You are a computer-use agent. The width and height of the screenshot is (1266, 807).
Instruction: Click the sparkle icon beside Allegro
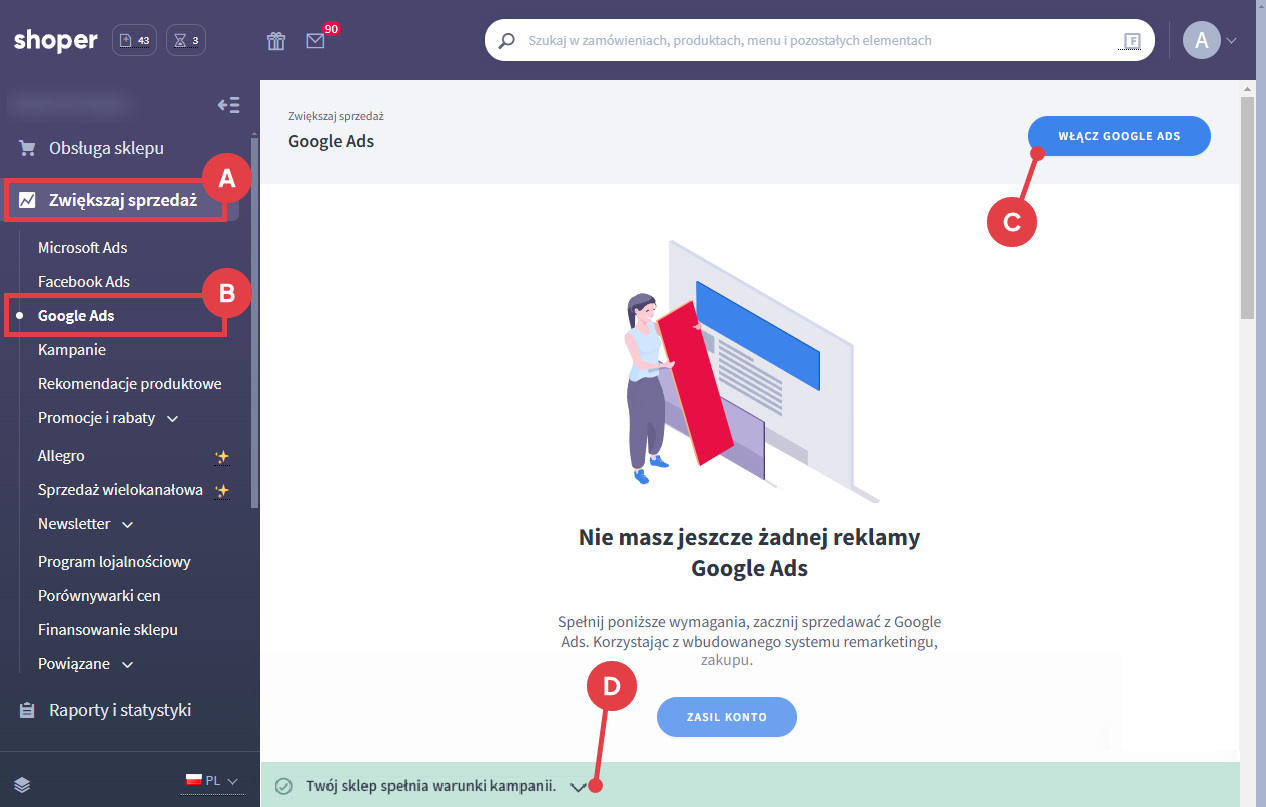[x=221, y=457]
